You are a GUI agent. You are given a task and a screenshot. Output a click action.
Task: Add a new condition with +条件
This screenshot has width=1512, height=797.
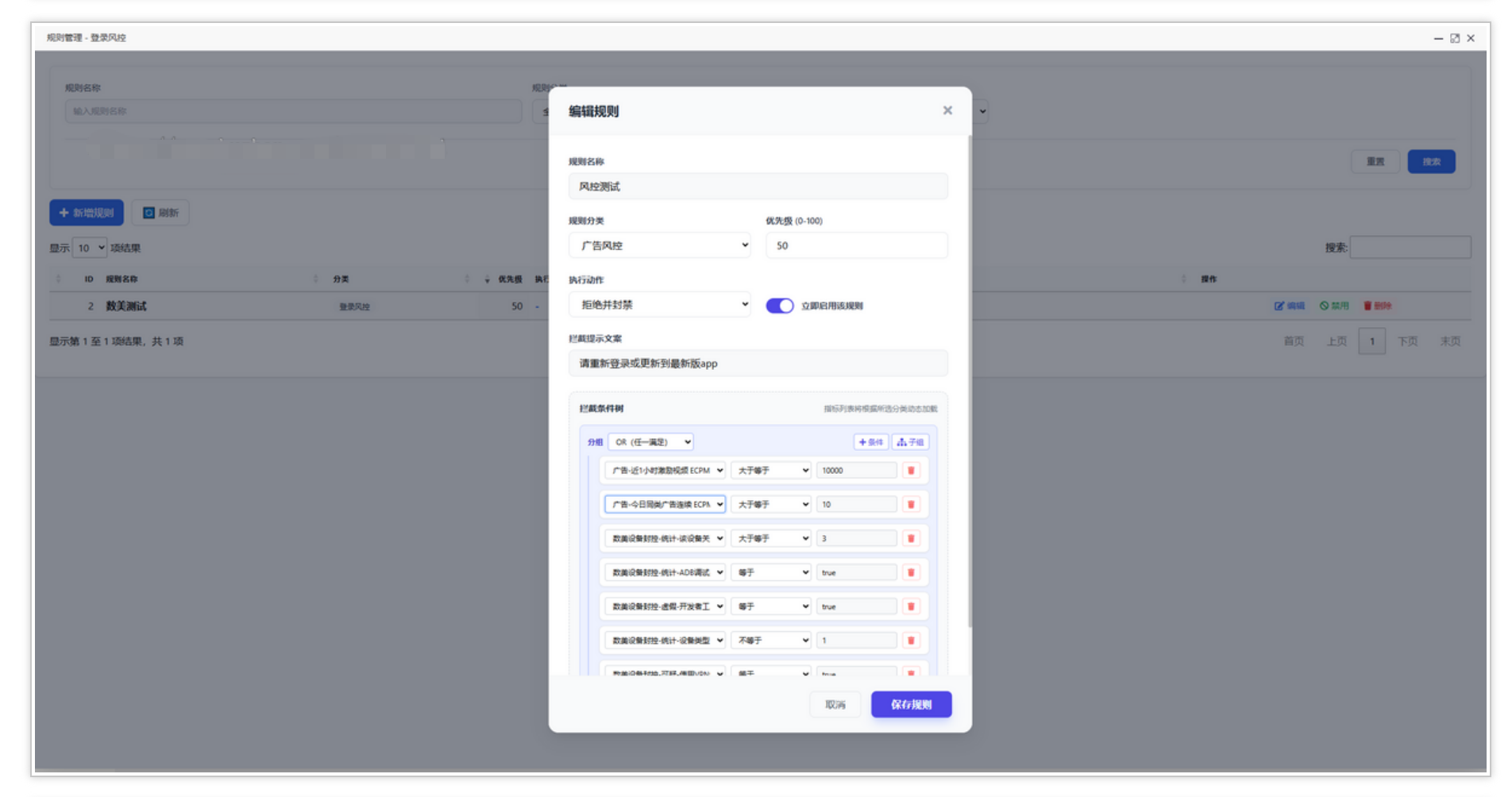tap(871, 442)
